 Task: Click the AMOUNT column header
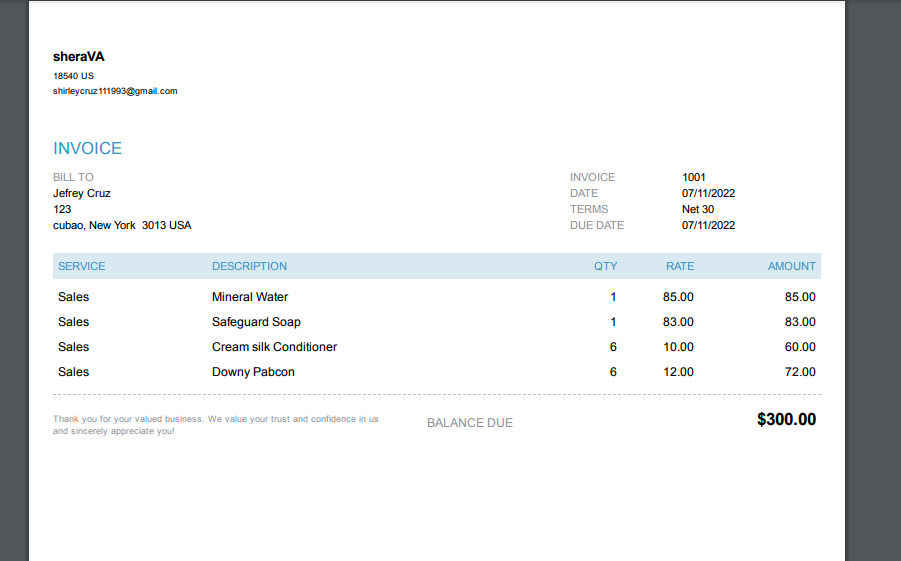coord(792,266)
